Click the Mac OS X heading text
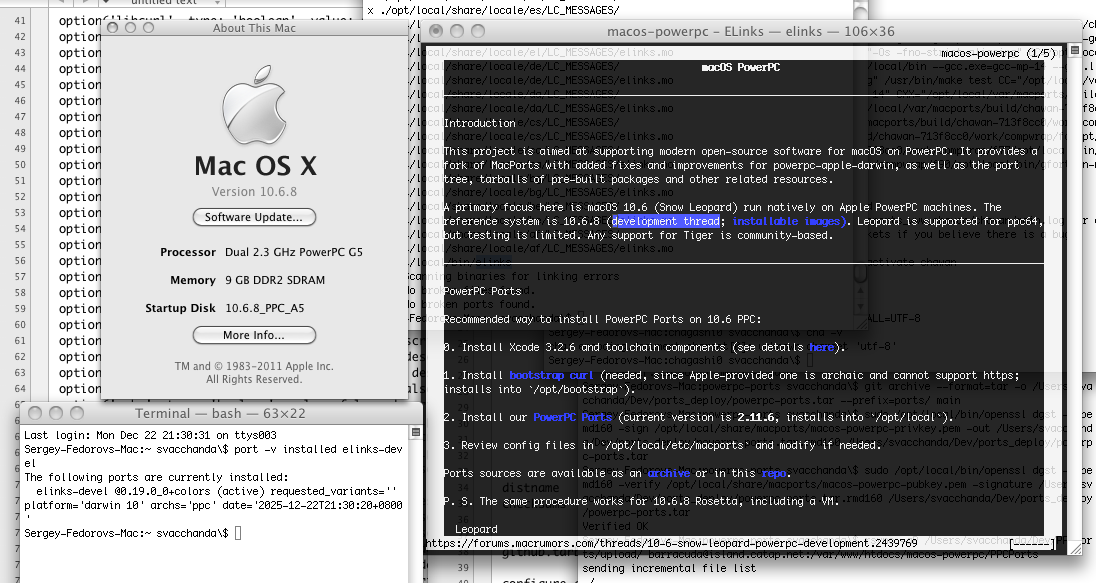The image size is (1096, 583). [255, 166]
